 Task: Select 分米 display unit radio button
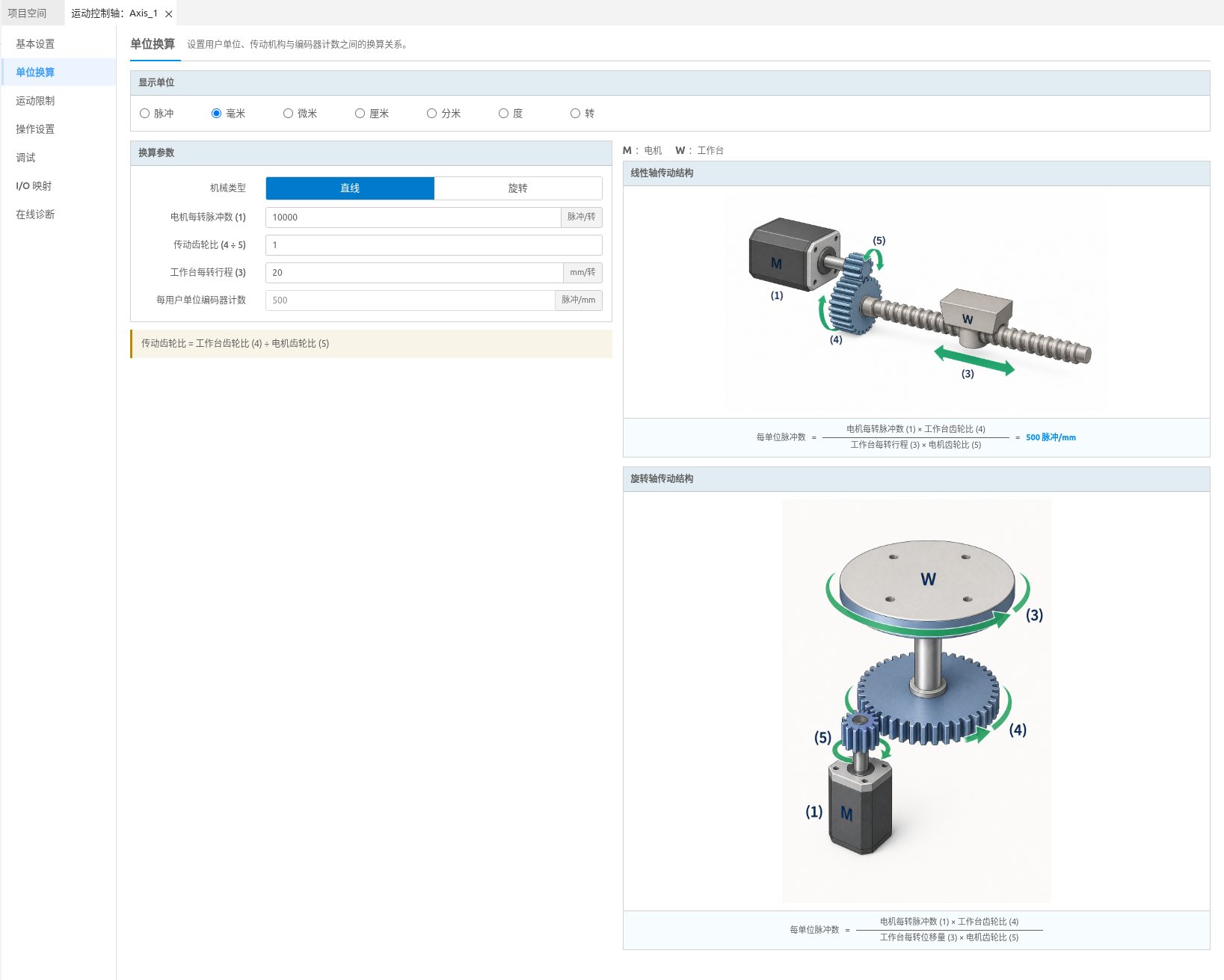(432, 114)
